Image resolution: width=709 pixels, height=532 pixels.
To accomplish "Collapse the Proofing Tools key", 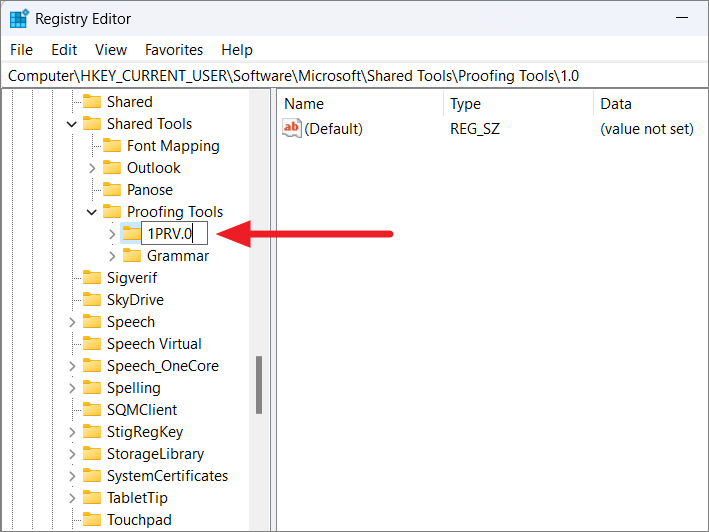I will (x=92, y=212).
